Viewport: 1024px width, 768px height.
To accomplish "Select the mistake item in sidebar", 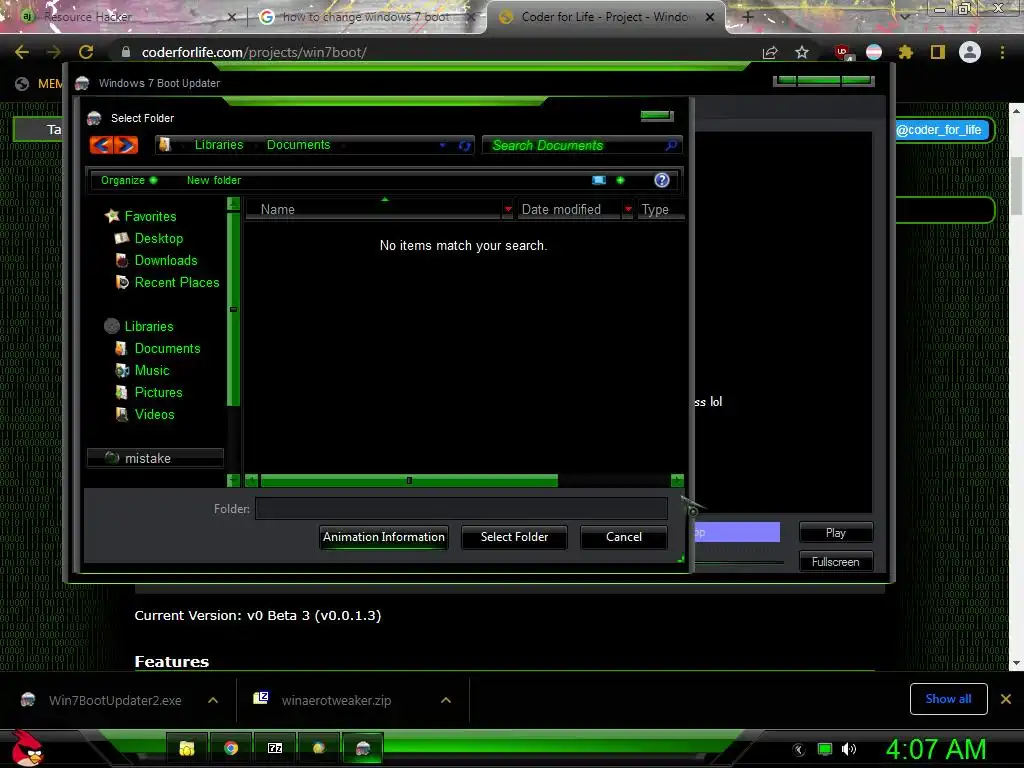I will [155, 458].
